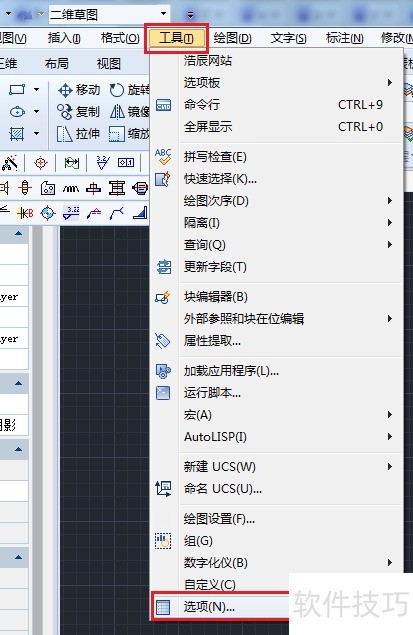Click the command line CMD icon

(163, 105)
